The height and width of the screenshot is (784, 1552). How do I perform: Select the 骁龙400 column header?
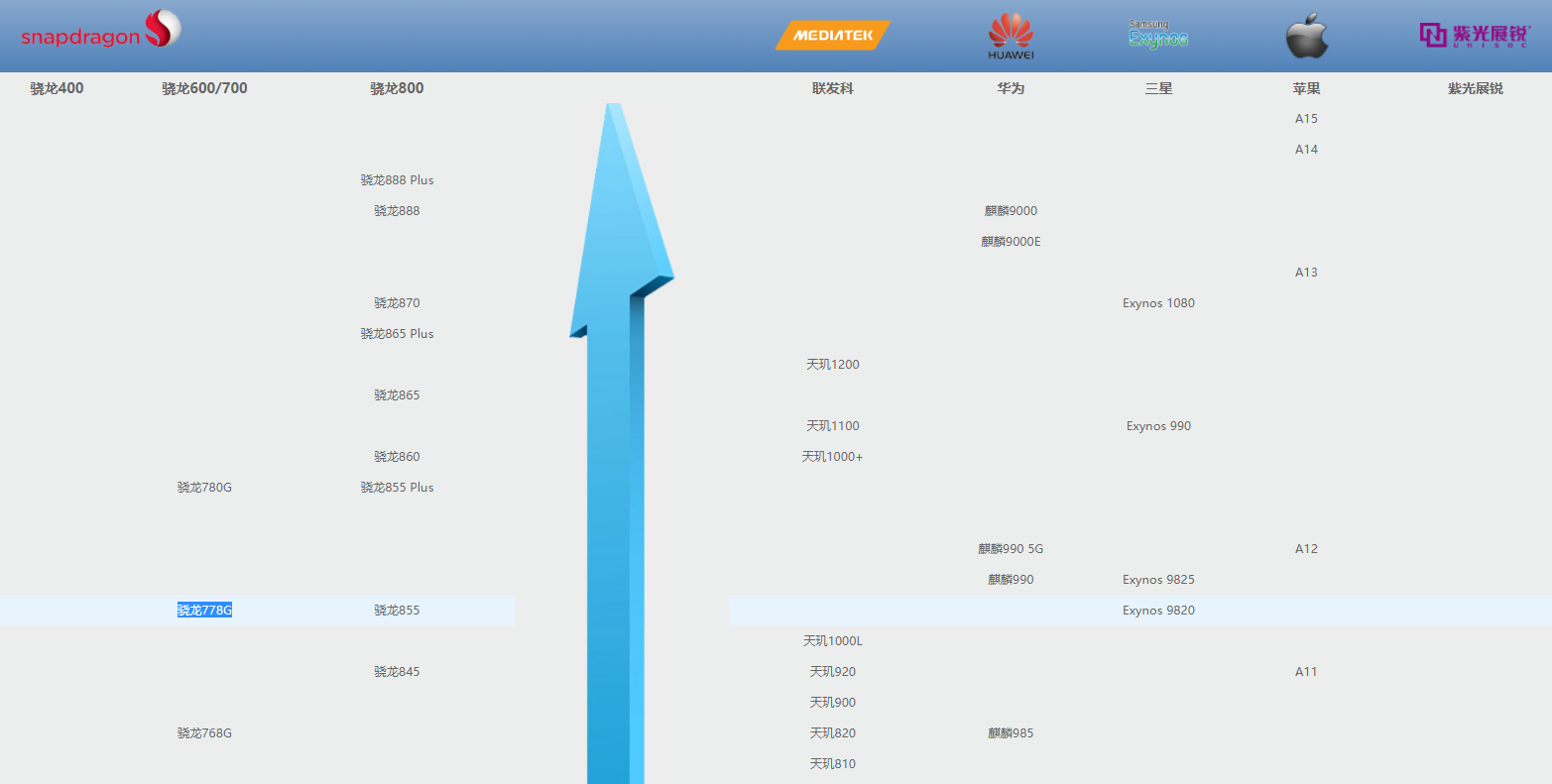coord(58,88)
